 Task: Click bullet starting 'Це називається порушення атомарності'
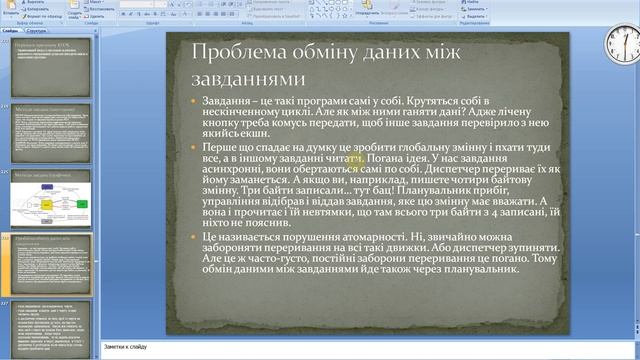(380, 253)
